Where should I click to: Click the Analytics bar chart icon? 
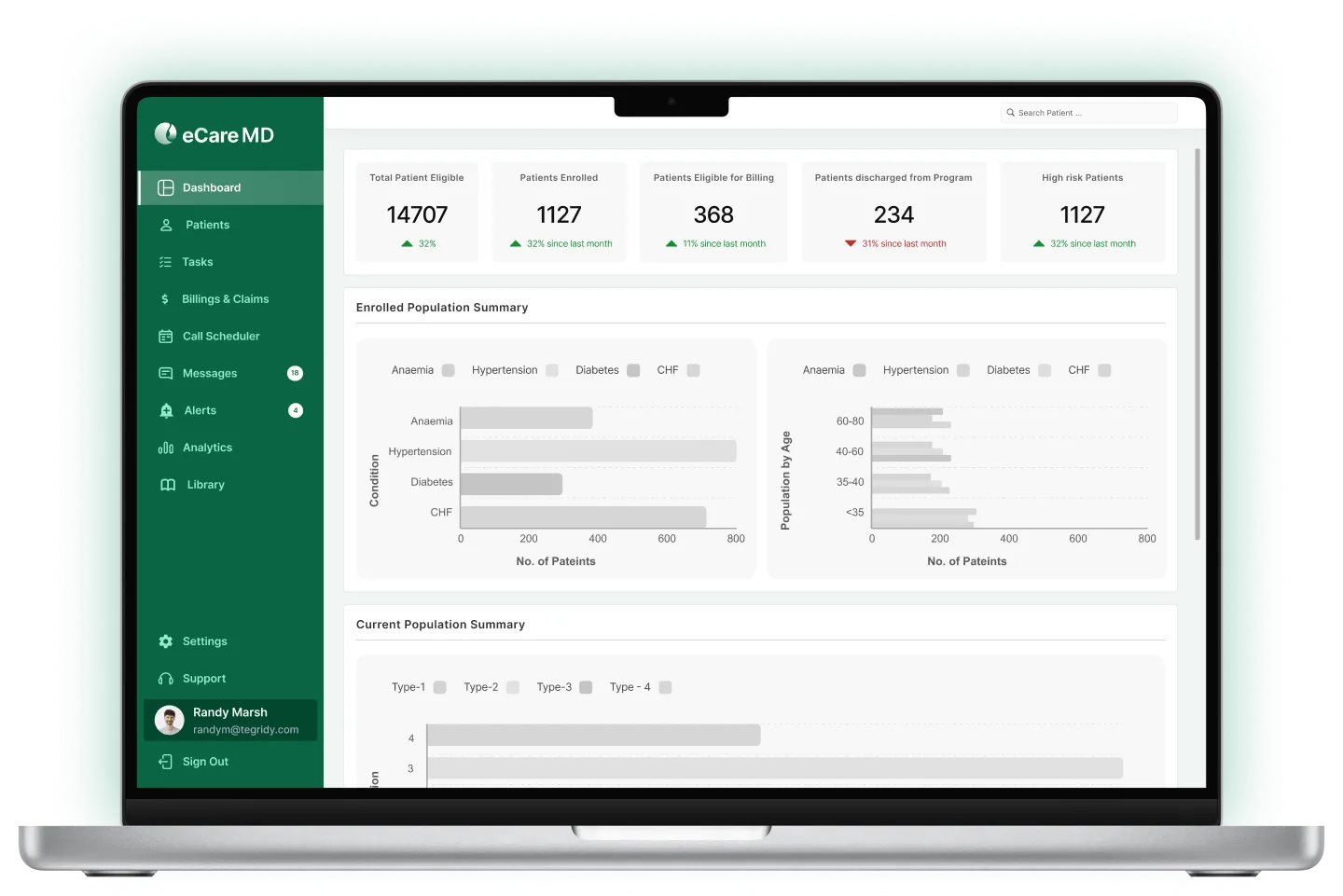coord(166,448)
